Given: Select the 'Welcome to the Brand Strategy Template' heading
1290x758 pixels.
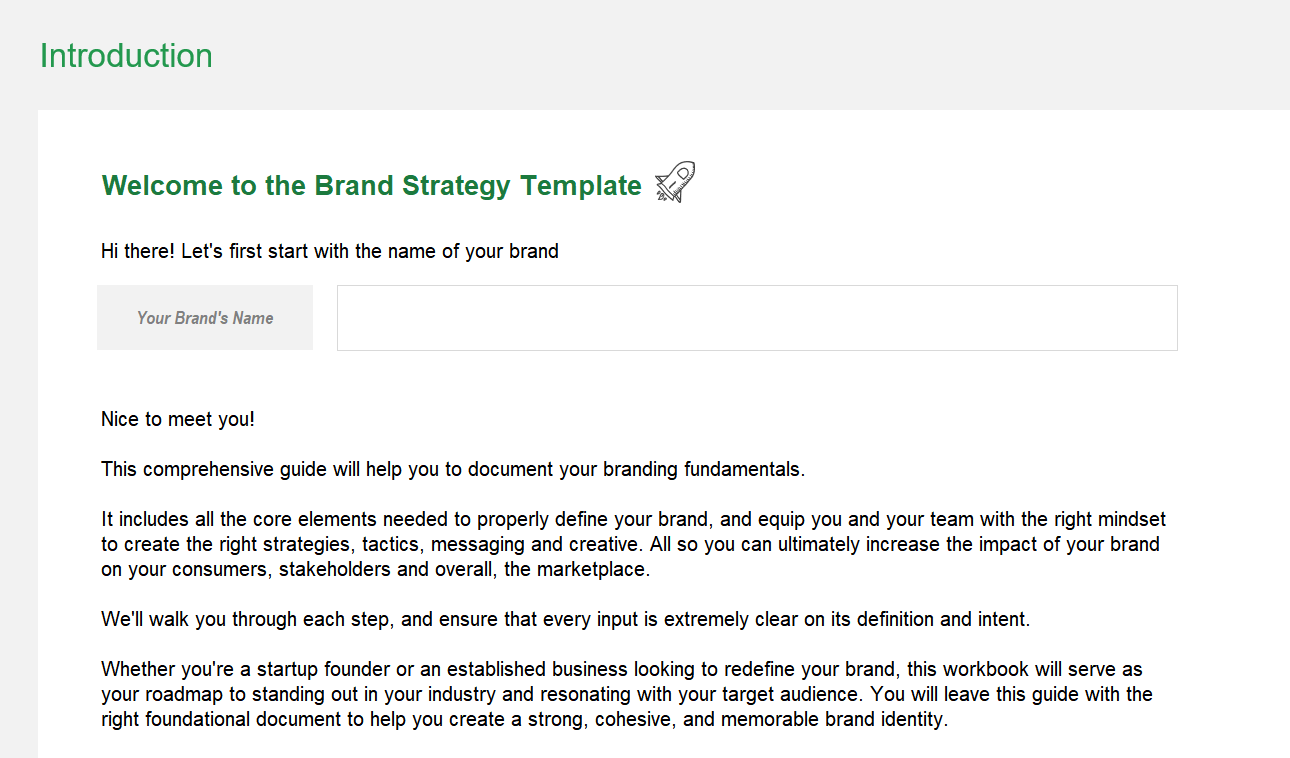Looking at the screenshot, I should point(371,185).
